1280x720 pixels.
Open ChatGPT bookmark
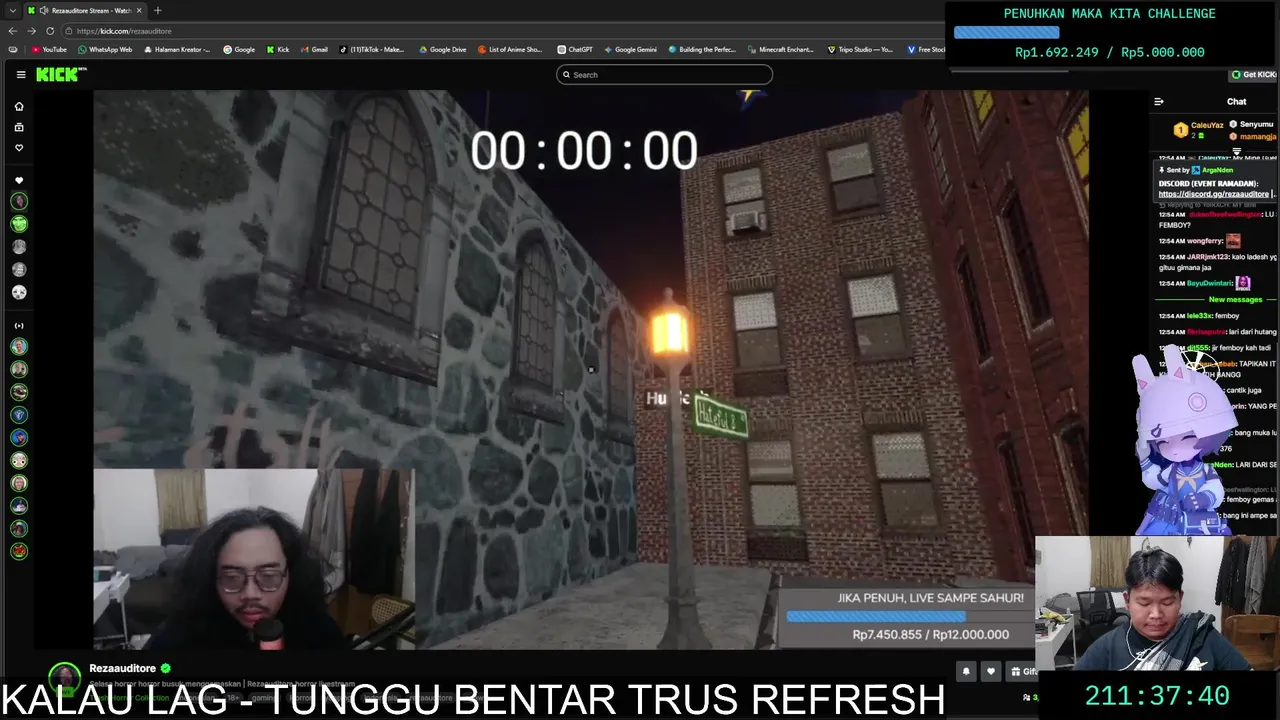coord(575,49)
